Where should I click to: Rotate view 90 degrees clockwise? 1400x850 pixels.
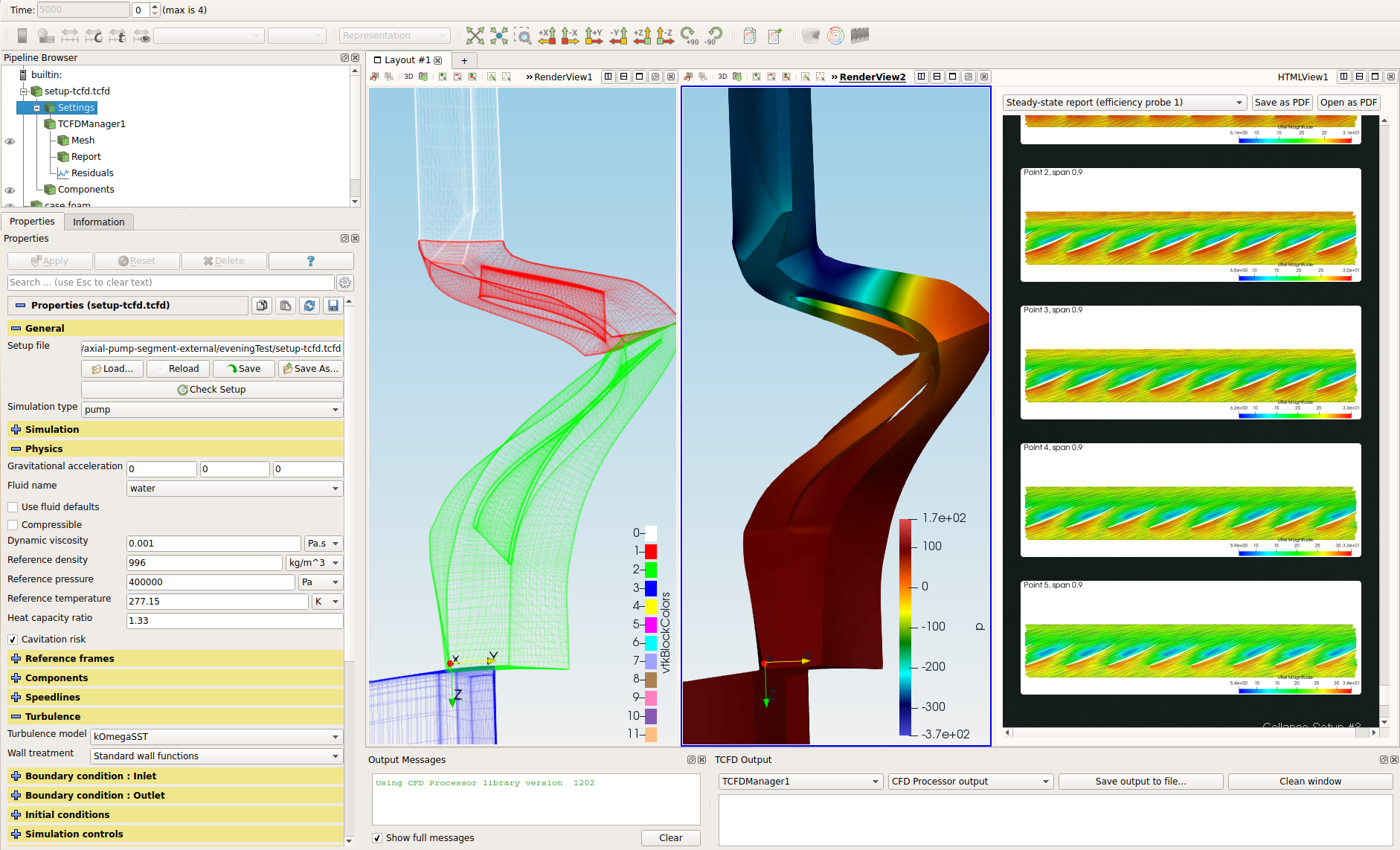689,36
